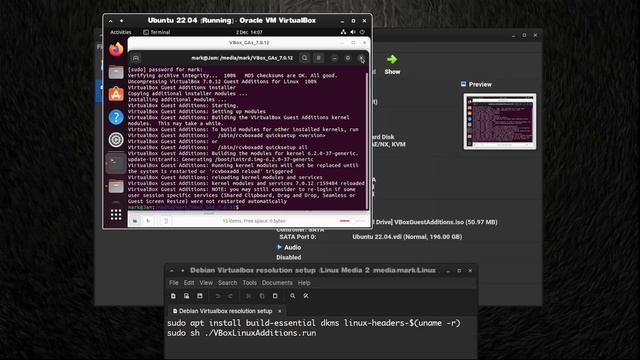640x360 pixels.
Task: Click the file manager zoom slider at bottom right
Action: pos(352,221)
